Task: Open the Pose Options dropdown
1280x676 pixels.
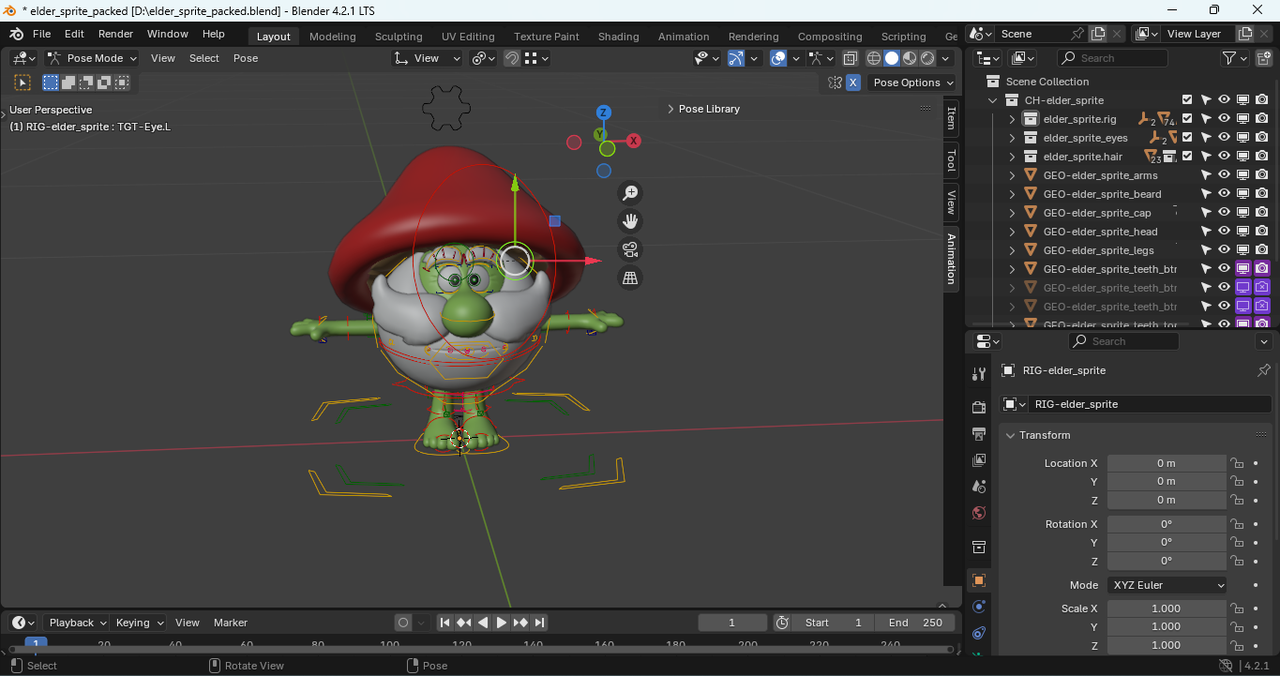Action: pyautogui.click(x=913, y=83)
